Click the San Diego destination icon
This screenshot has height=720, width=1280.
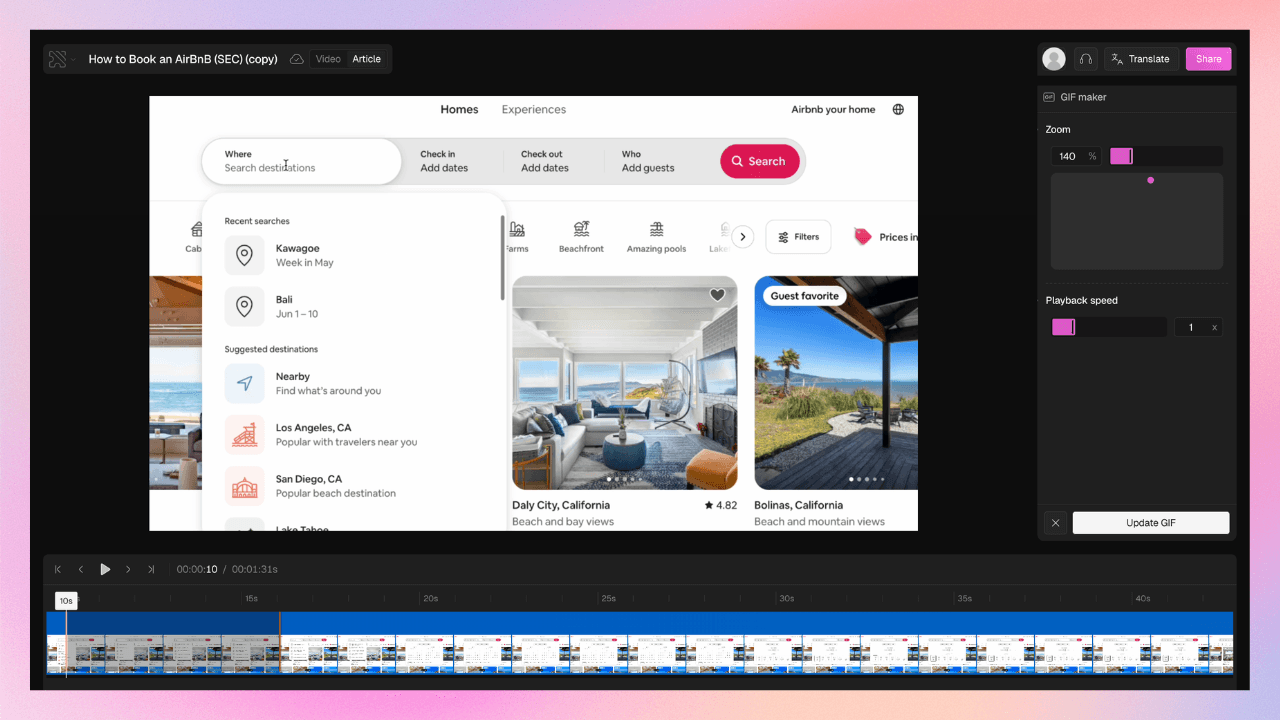click(x=244, y=485)
